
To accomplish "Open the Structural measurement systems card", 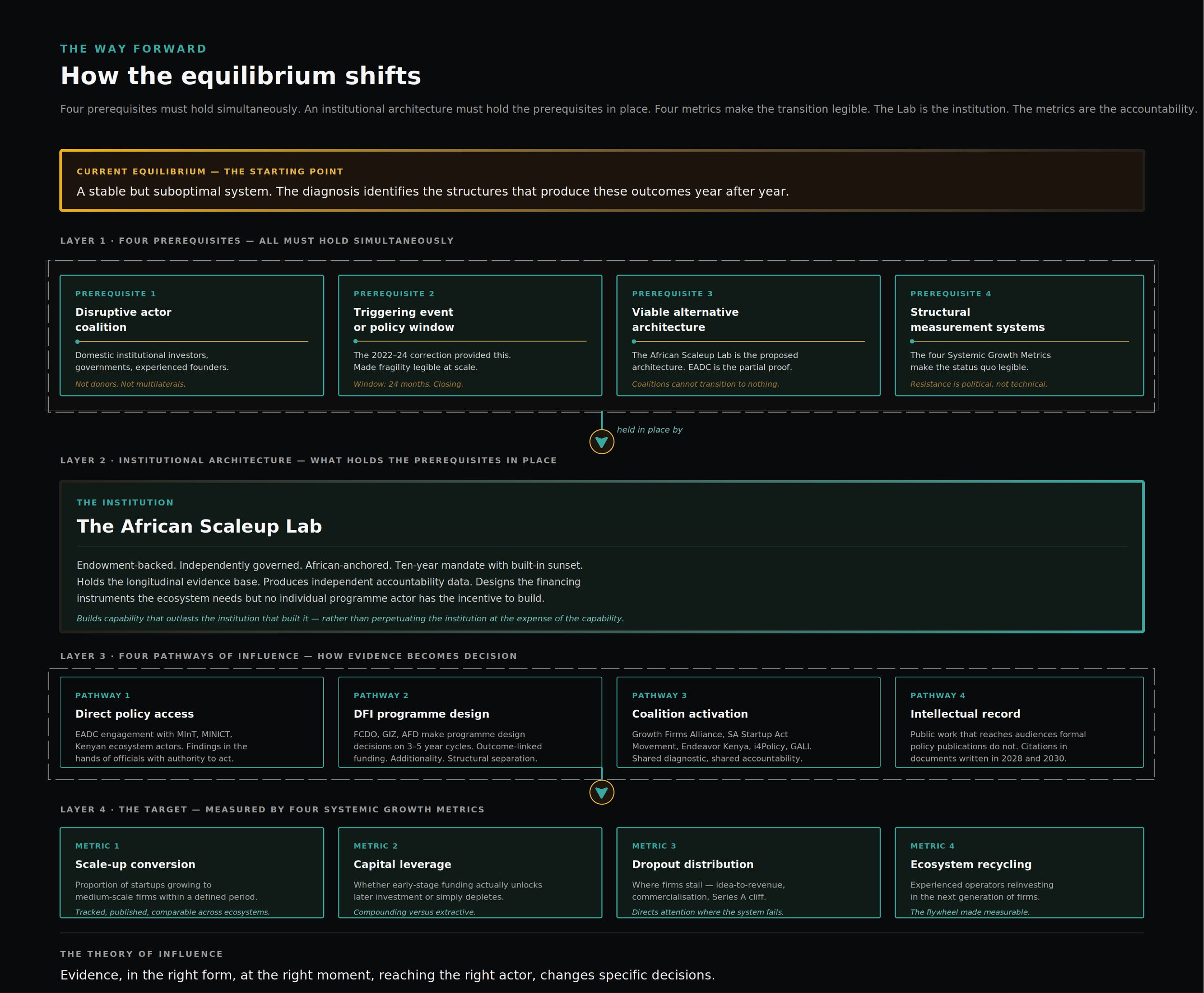I will [1019, 336].
